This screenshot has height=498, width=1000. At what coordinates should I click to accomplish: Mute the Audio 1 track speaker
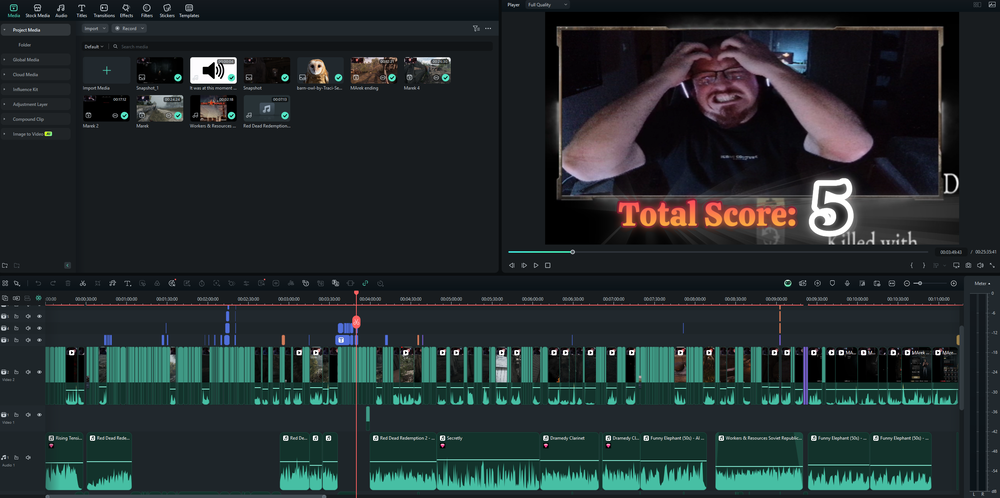click(x=28, y=457)
